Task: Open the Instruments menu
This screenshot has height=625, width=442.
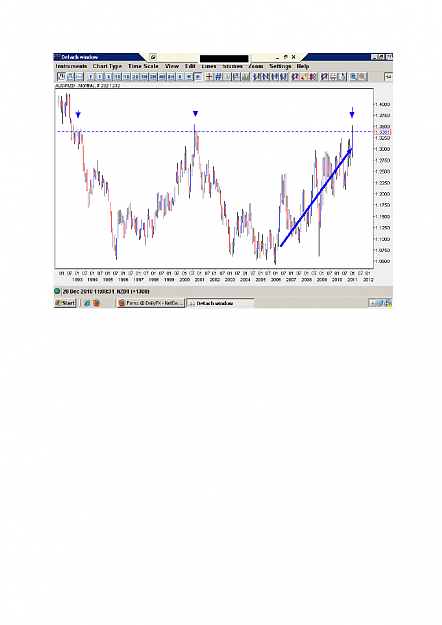Action: [71, 66]
